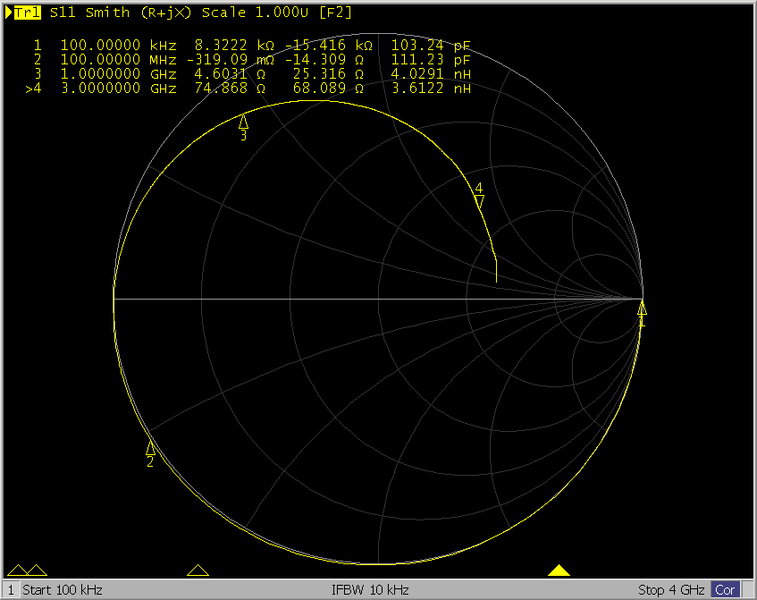Click the Stop 4 GHz field
Viewport: 757px width, 600px height.
point(671,590)
